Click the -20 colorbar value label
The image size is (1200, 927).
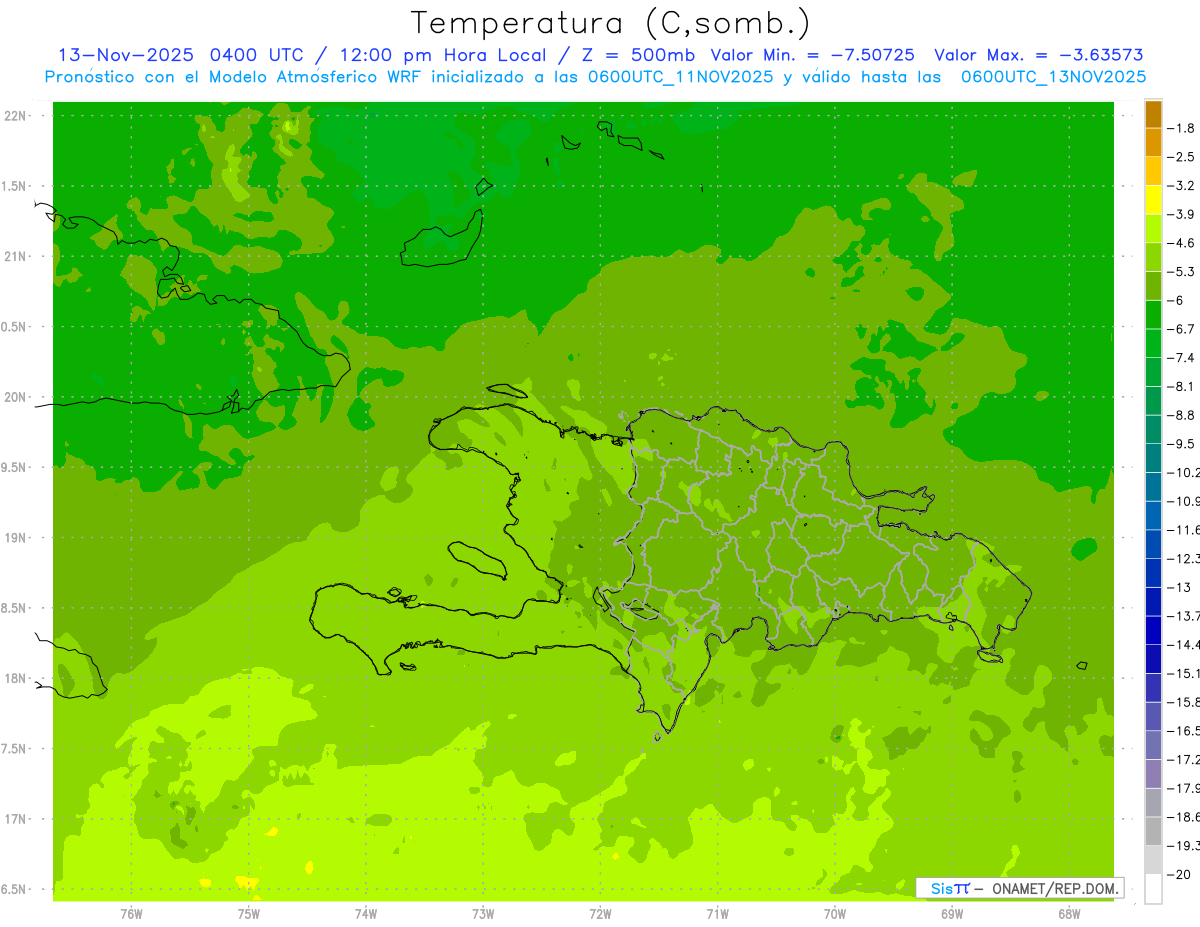1178,875
